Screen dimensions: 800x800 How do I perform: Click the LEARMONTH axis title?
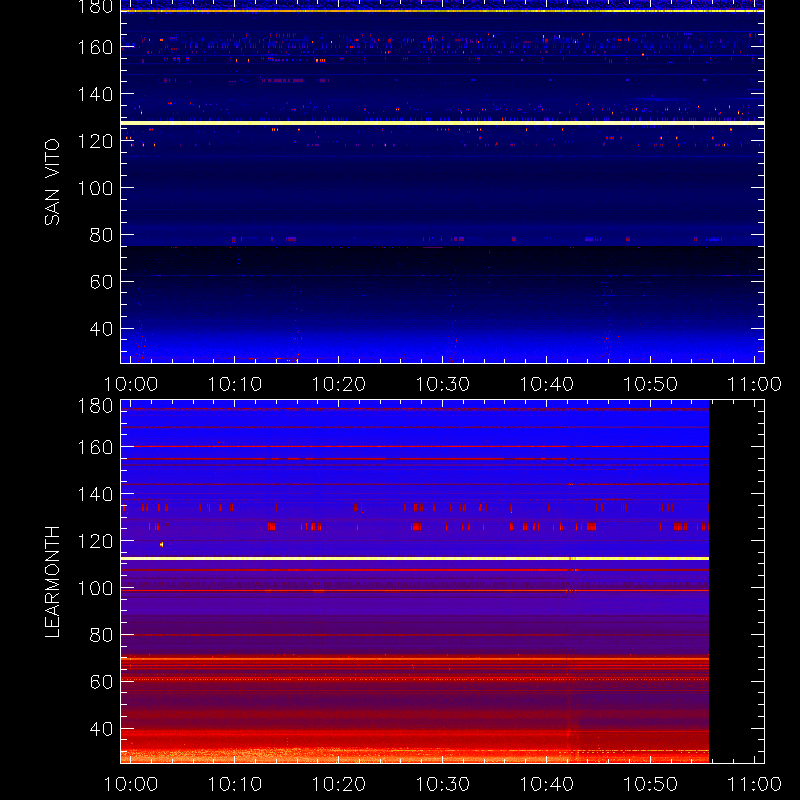(x=52, y=582)
